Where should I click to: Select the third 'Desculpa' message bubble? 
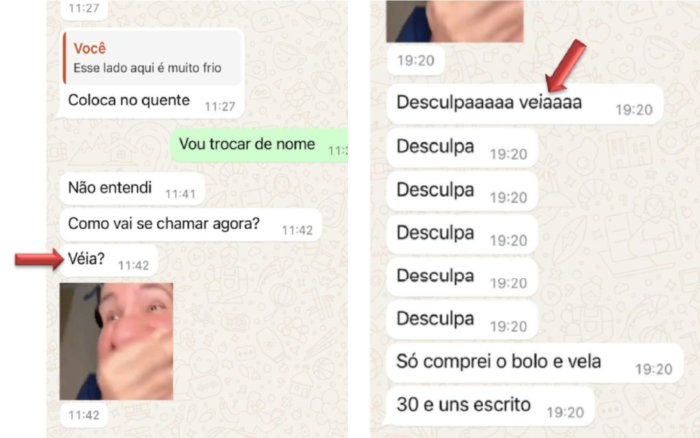click(x=462, y=234)
